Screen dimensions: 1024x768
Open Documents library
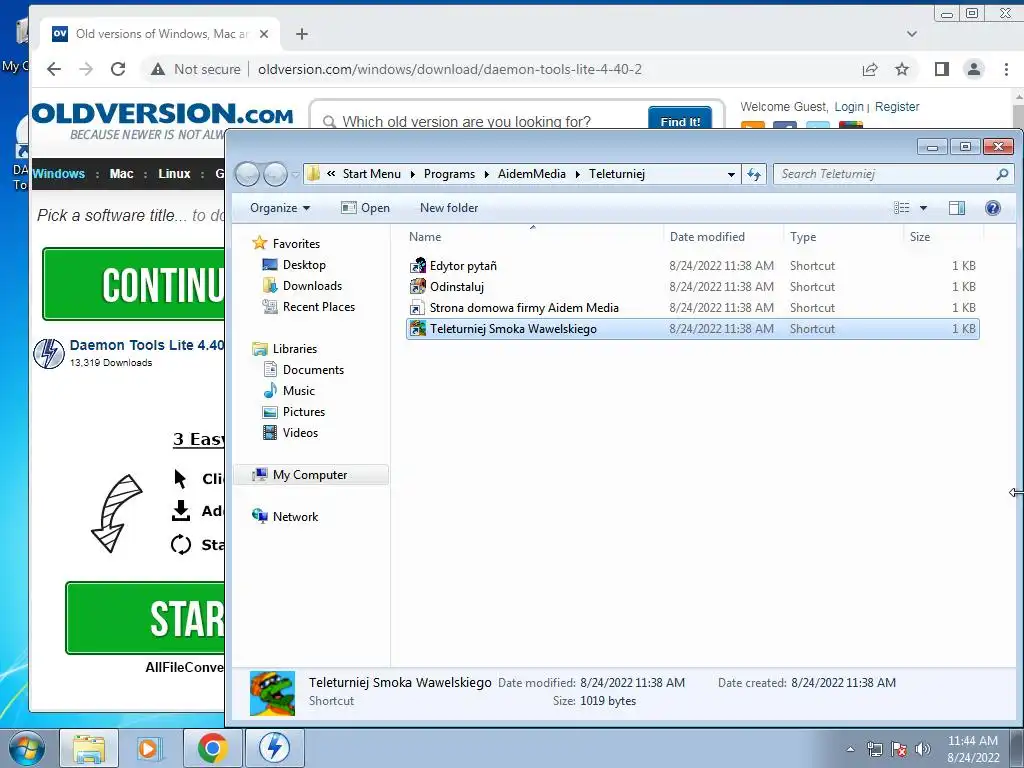[x=313, y=370]
